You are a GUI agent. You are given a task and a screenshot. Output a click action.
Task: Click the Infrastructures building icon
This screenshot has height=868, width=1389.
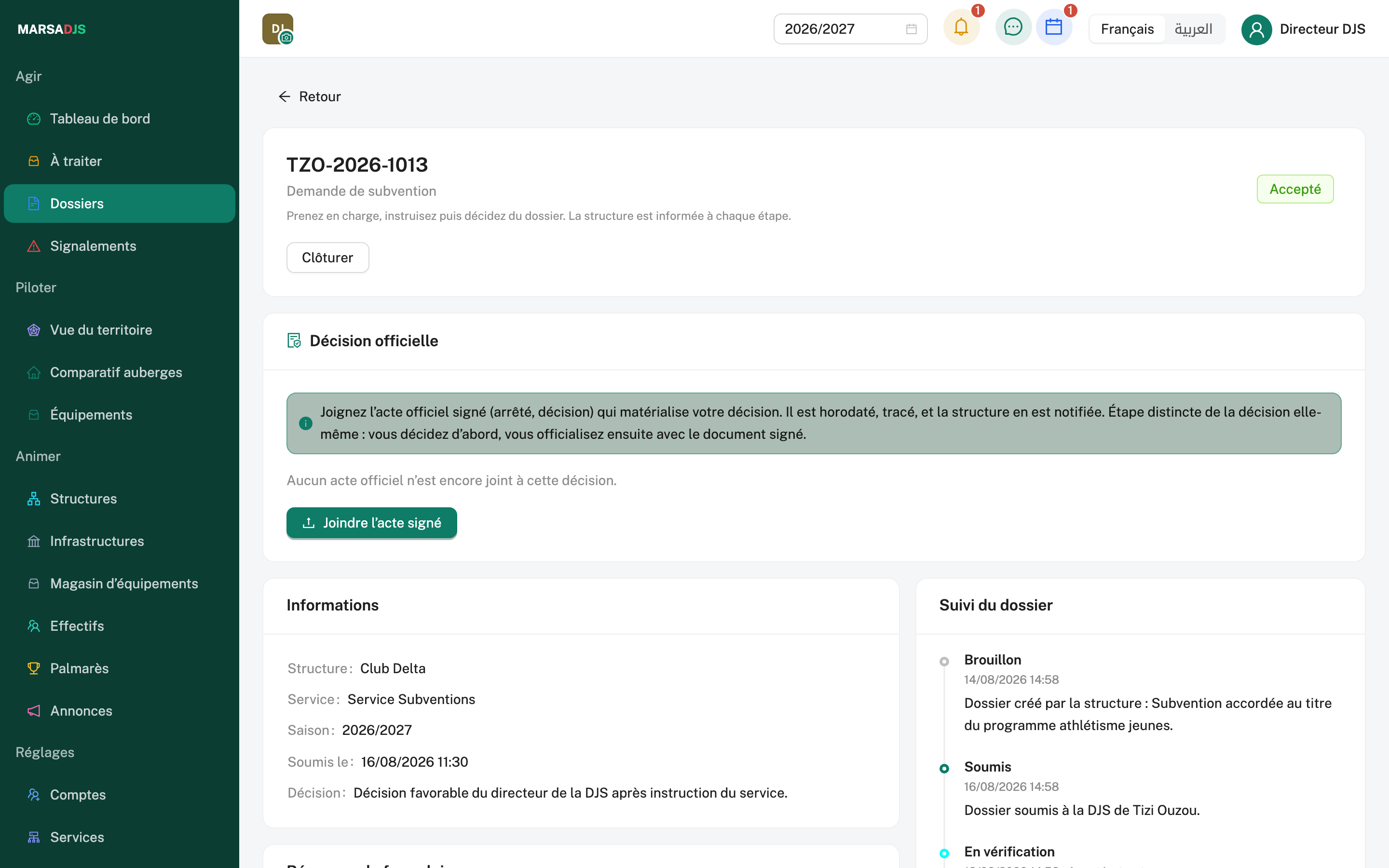tap(34, 542)
